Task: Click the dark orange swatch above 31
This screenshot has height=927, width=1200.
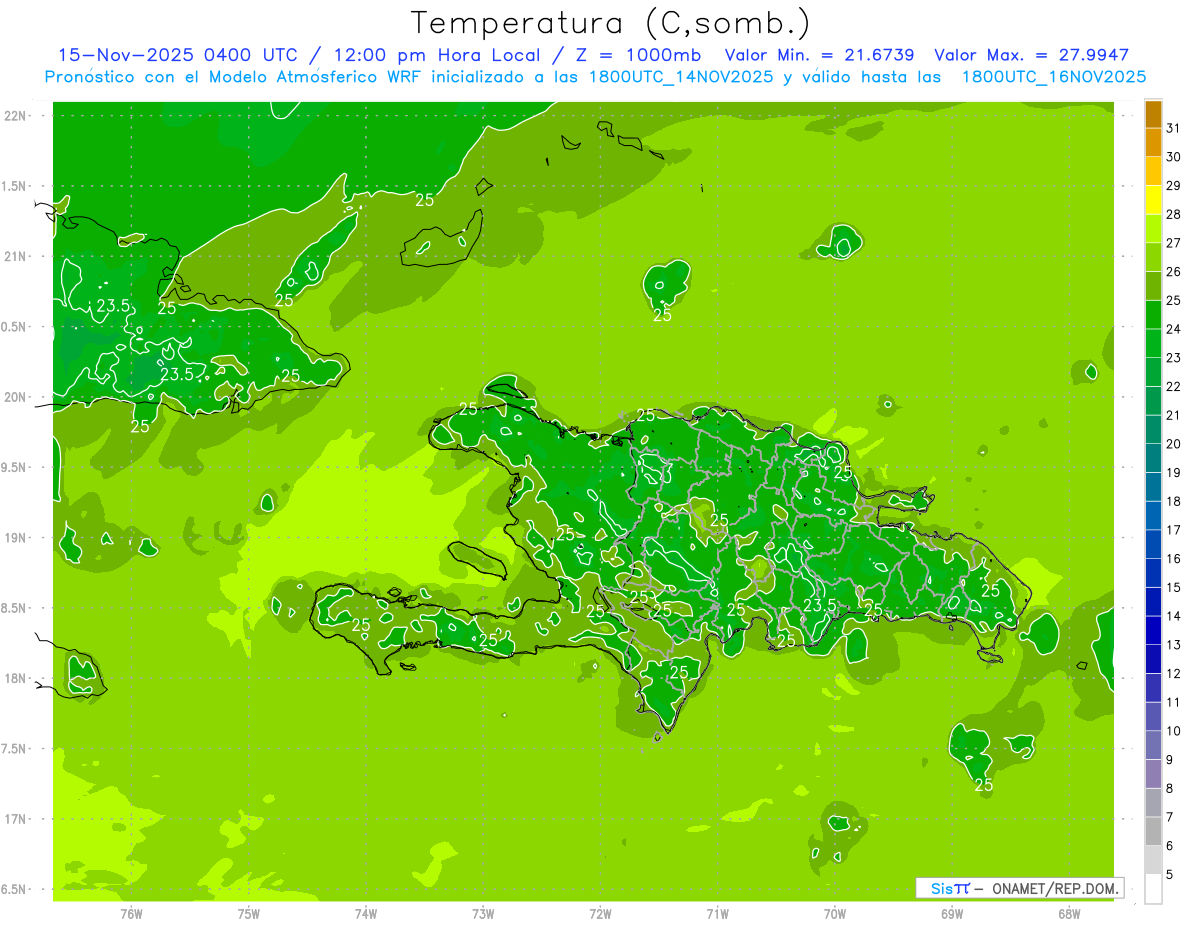Action: [1153, 114]
